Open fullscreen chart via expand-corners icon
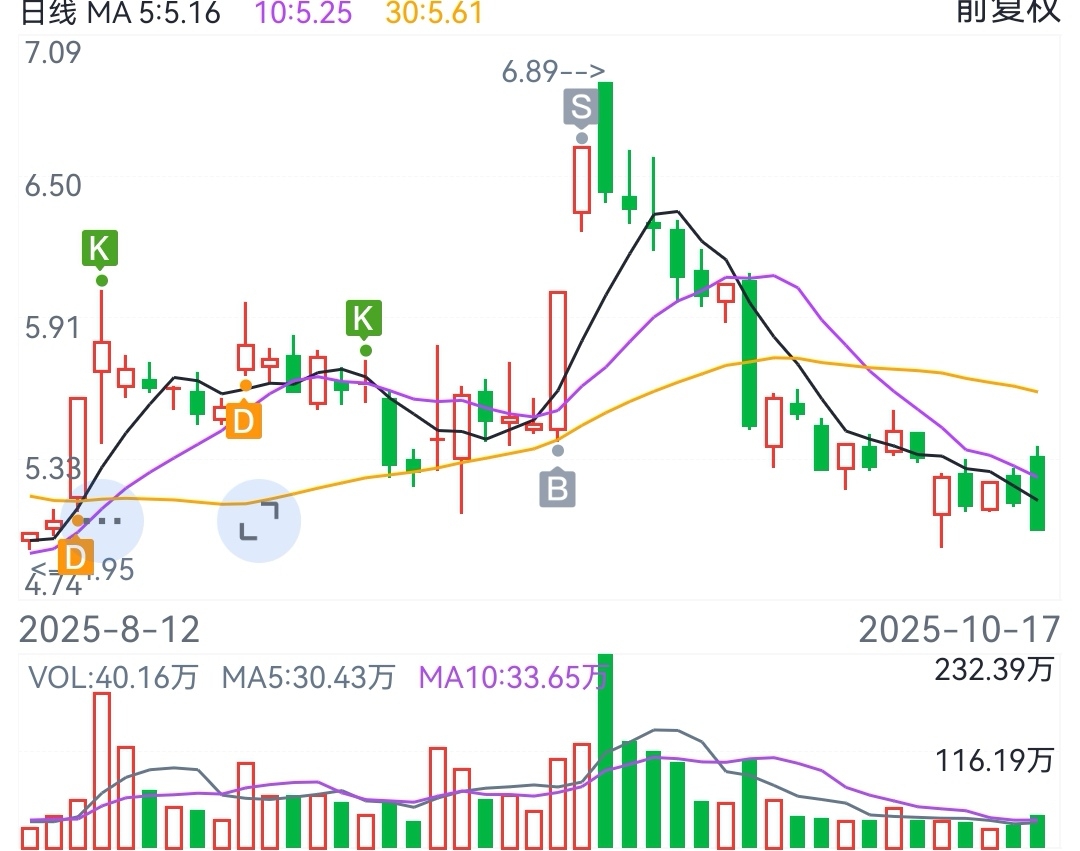 (259, 521)
